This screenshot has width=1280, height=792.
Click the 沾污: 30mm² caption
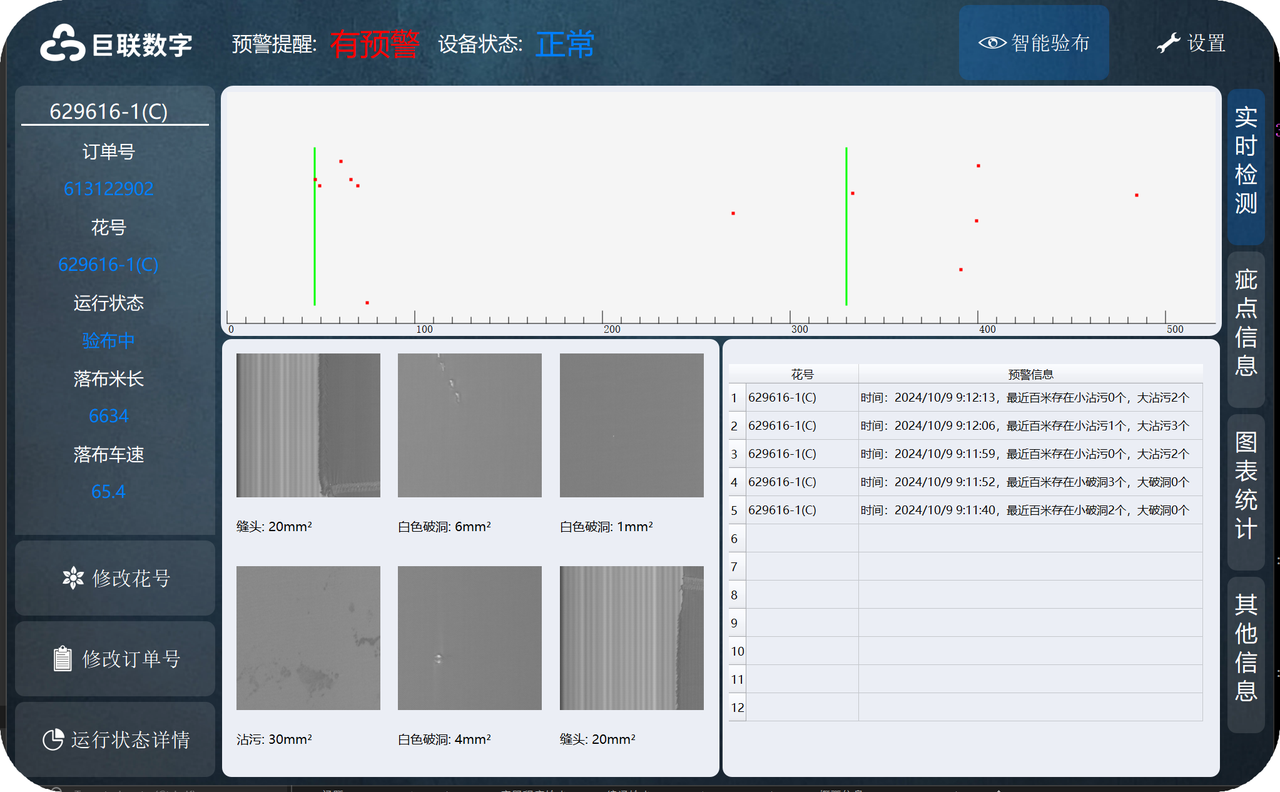(x=274, y=739)
